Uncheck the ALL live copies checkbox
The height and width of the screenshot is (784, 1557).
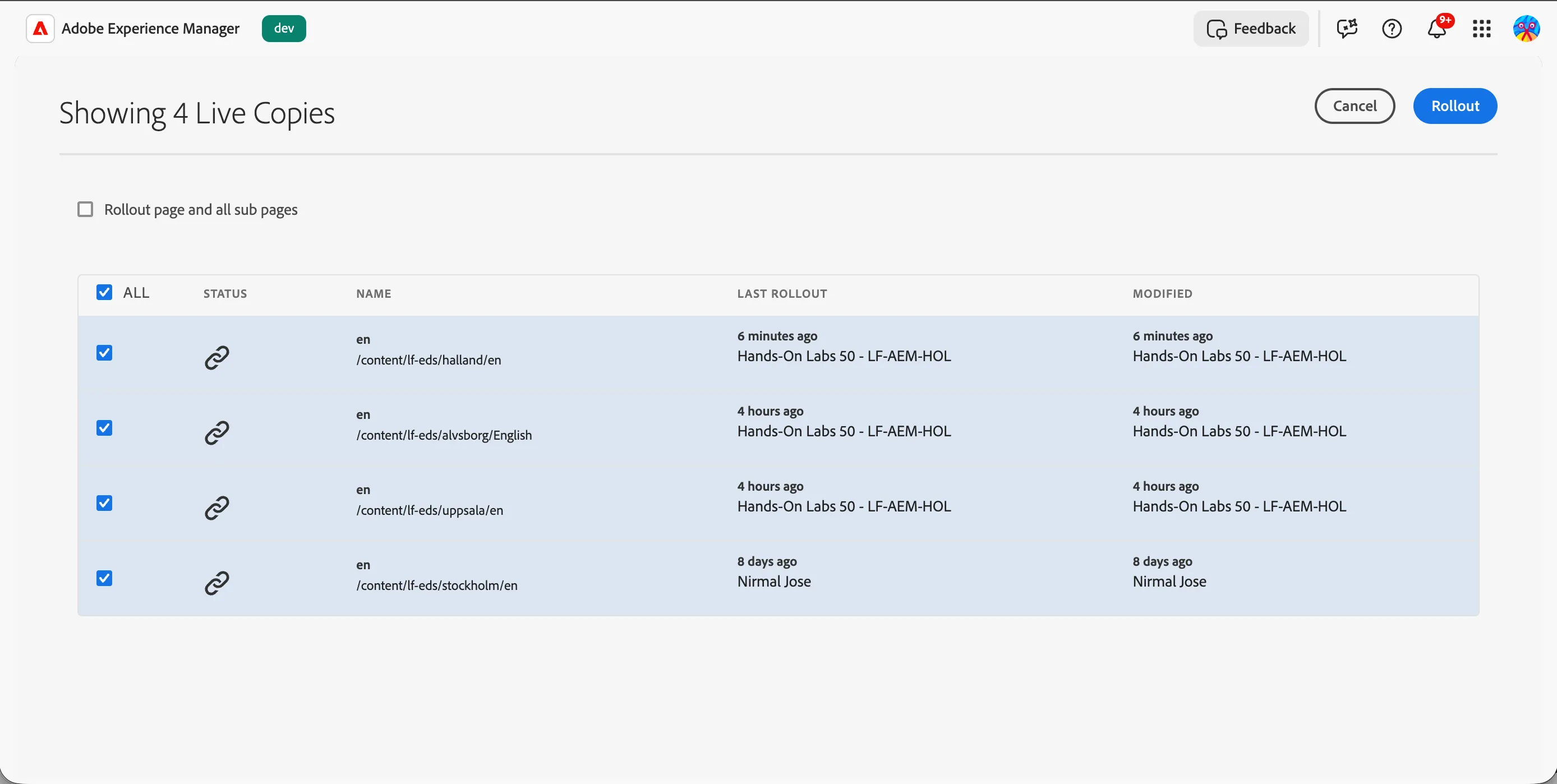[x=104, y=293]
